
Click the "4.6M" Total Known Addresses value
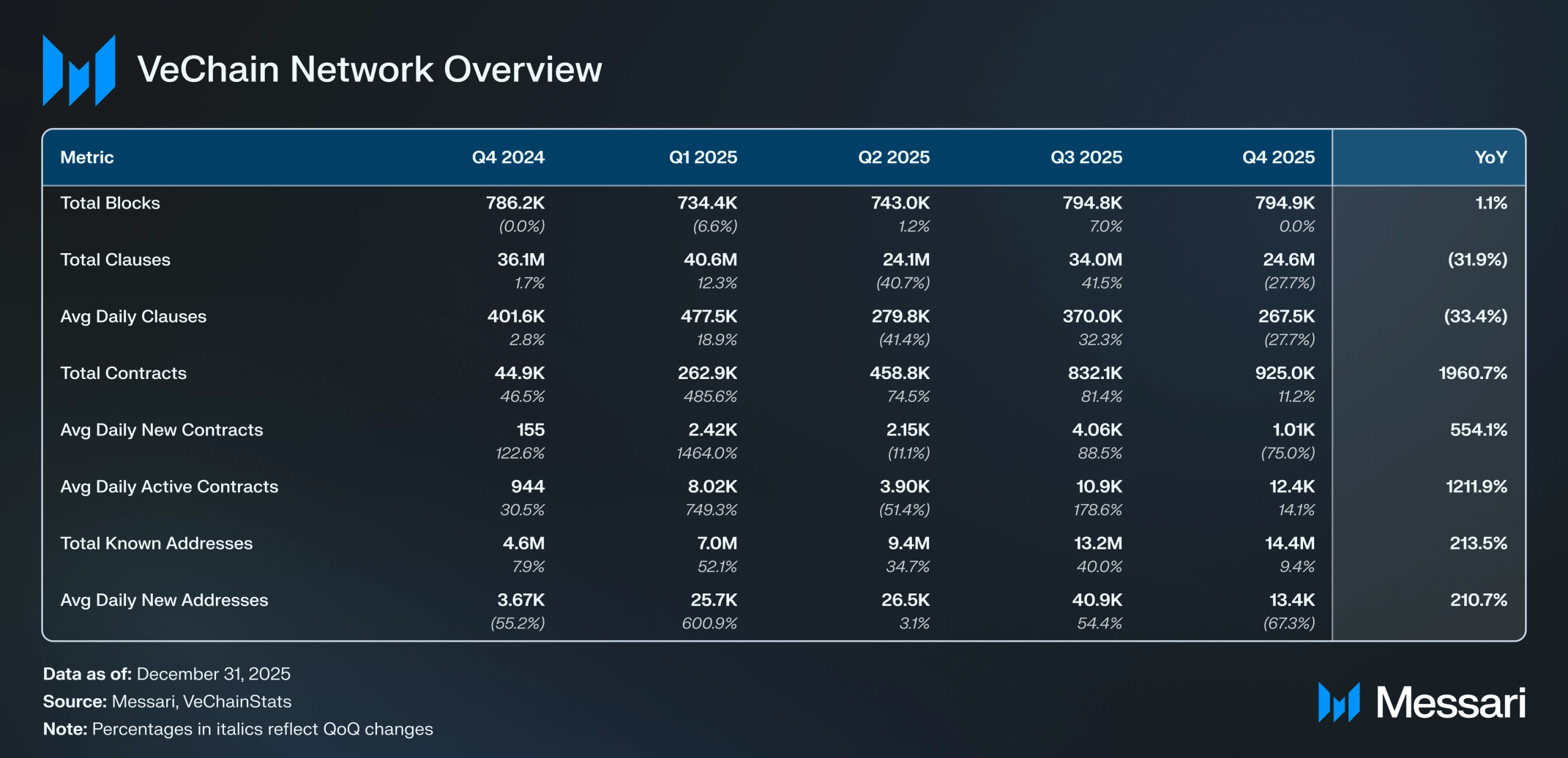tap(523, 544)
